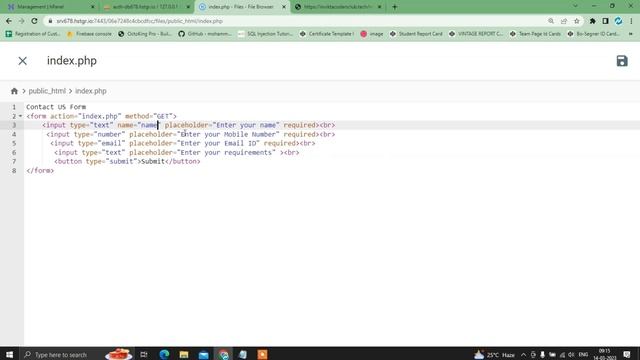Reload the page with the refresh icon
Image resolution: width=640 pixels, height=360 pixels.
tap(34, 21)
